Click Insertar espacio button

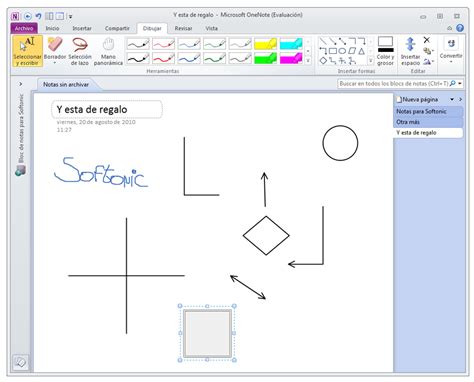(x=410, y=51)
